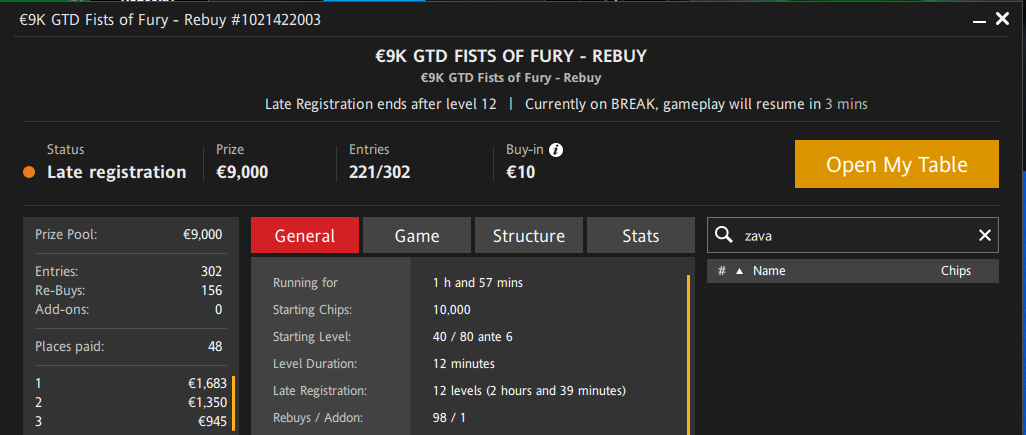Minimize the tournament lobby window
Viewport: 1026px width, 435px height.
[979, 21]
